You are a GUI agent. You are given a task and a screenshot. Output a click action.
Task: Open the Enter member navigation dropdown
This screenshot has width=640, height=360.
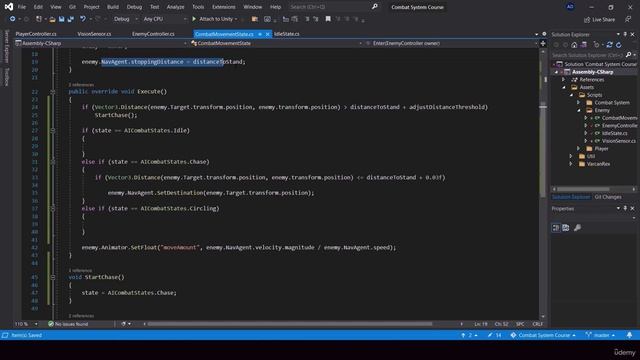[451, 43]
